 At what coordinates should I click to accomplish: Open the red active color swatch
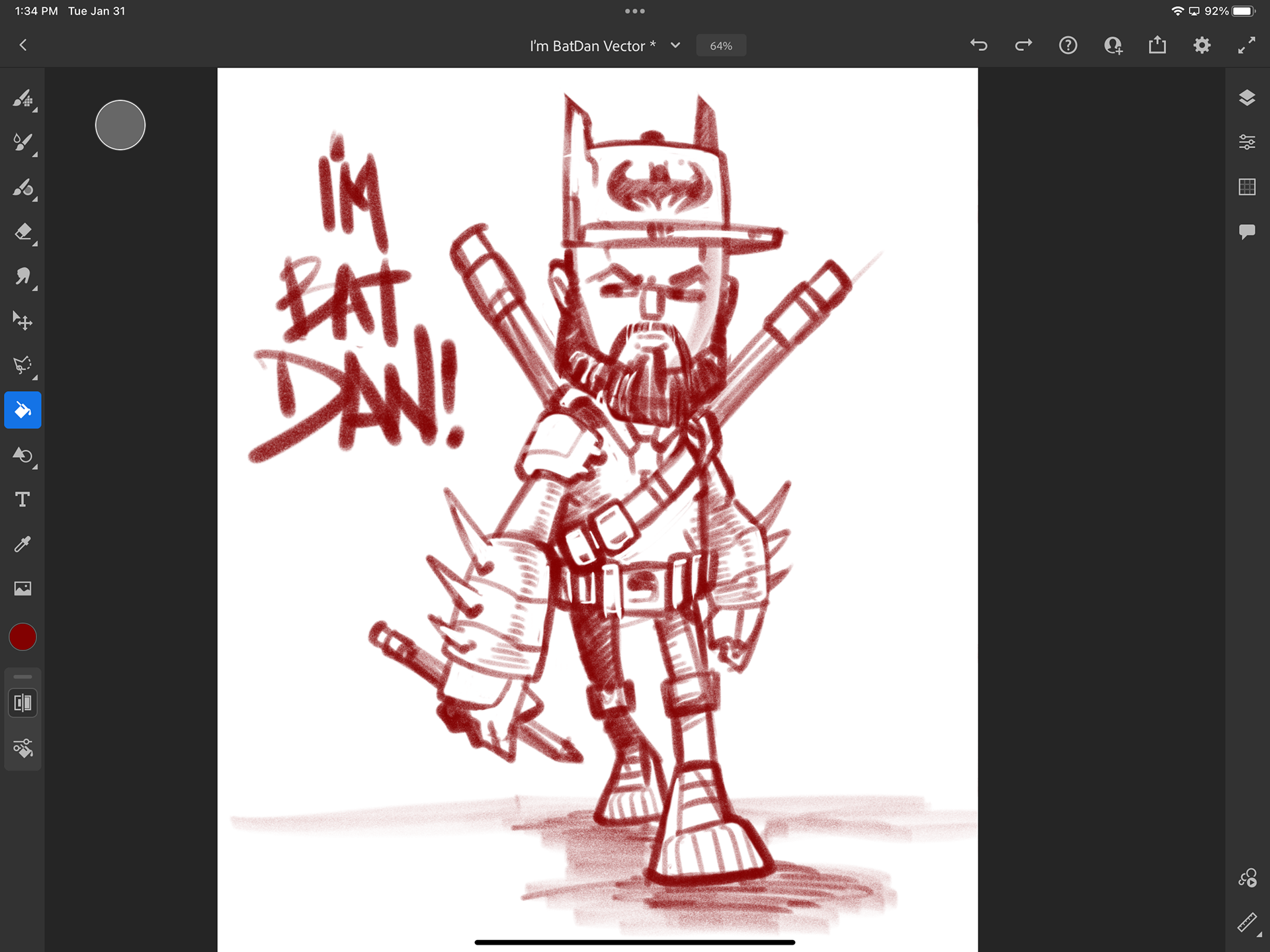pos(22,637)
